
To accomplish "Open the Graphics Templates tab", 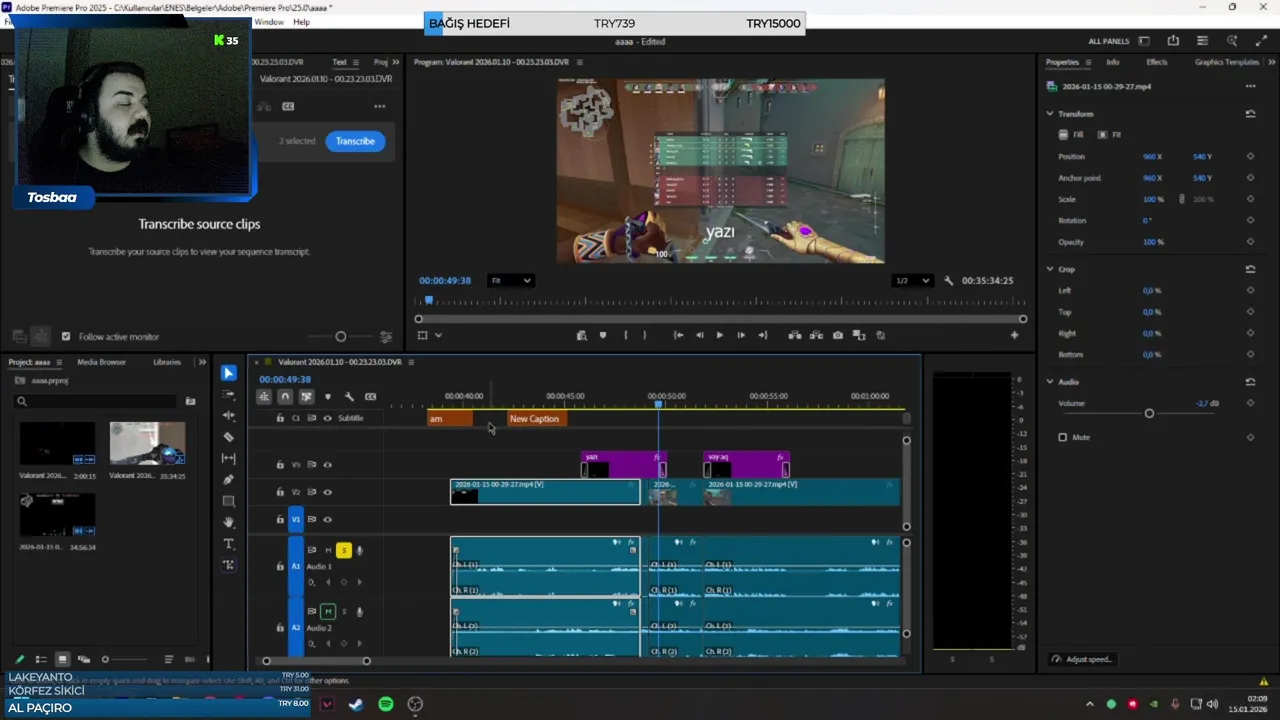I will coord(1227,62).
